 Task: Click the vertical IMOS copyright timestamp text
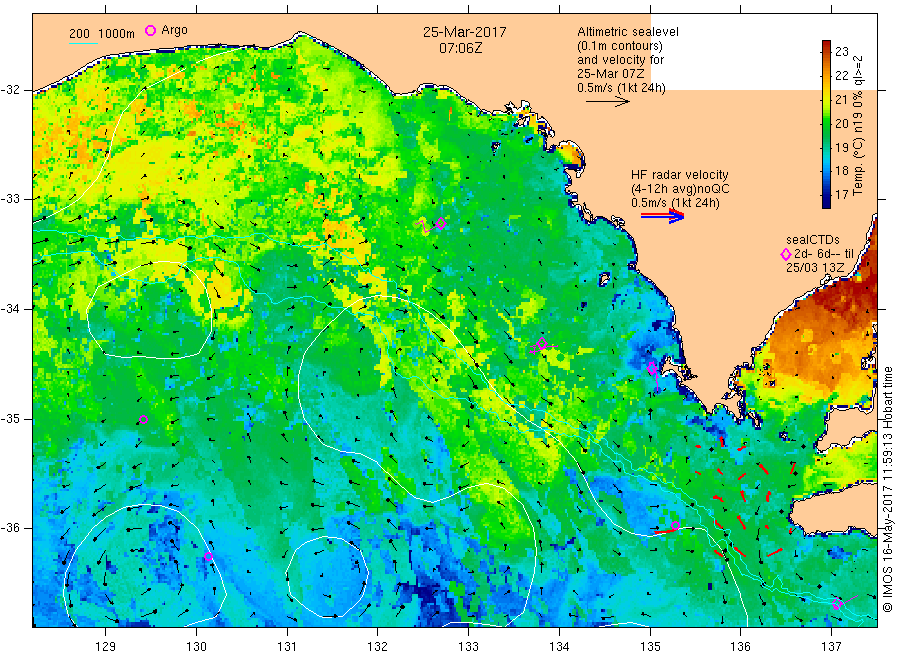point(888,489)
